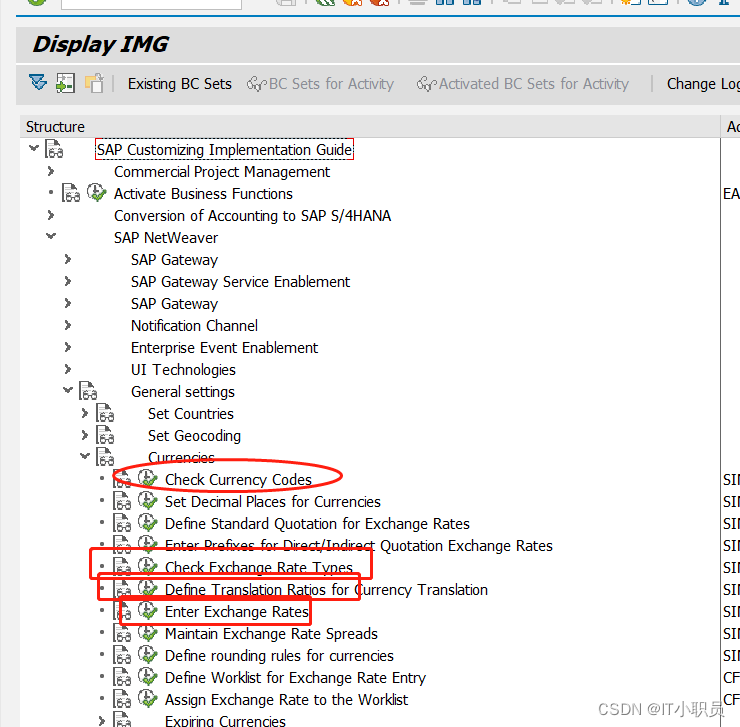Open documentation icon for Define Standard Quotation
Viewport: 740px width, 727px height.
pyautogui.click(x=122, y=523)
